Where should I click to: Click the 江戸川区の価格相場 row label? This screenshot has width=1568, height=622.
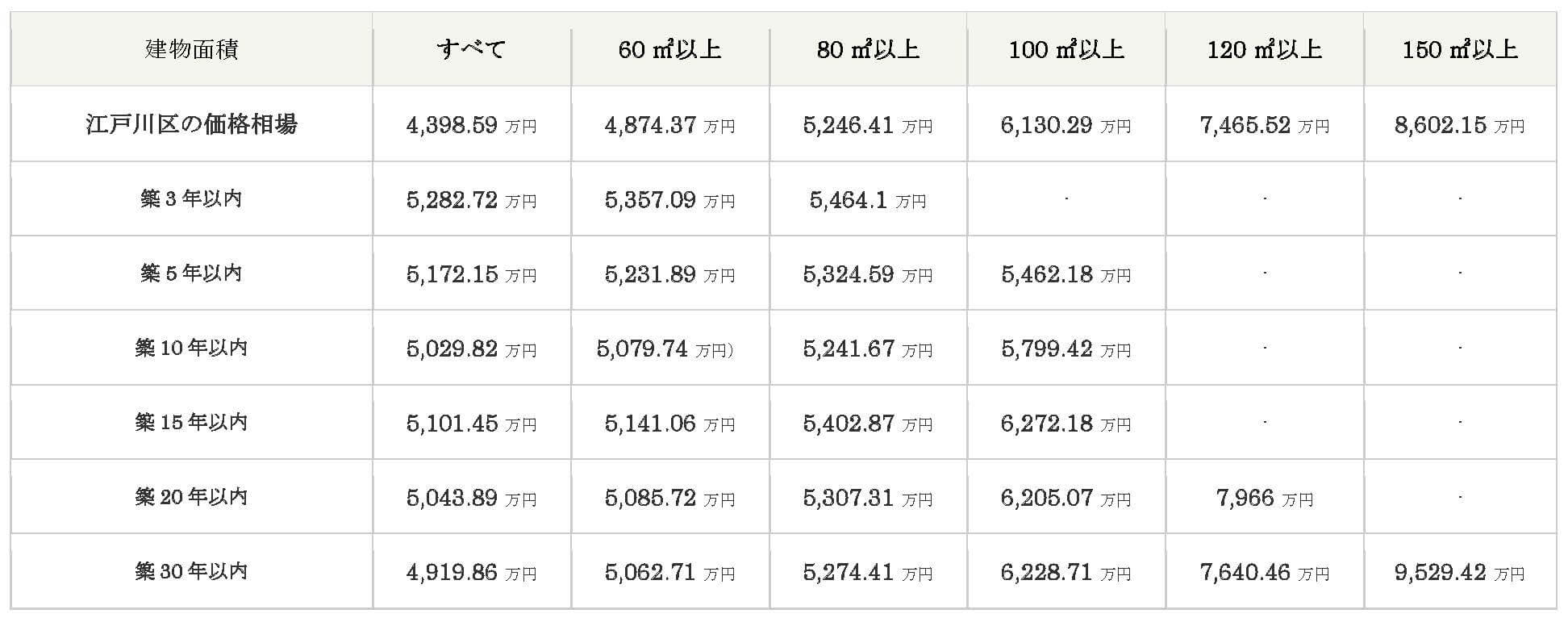click(192, 124)
